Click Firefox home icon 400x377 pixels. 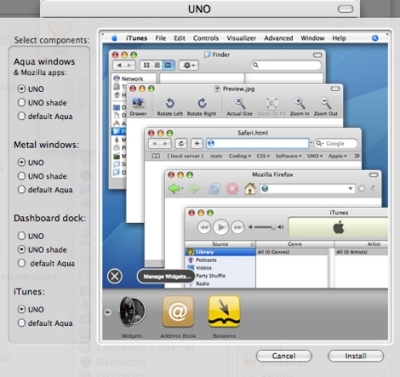(x=250, y=189)
